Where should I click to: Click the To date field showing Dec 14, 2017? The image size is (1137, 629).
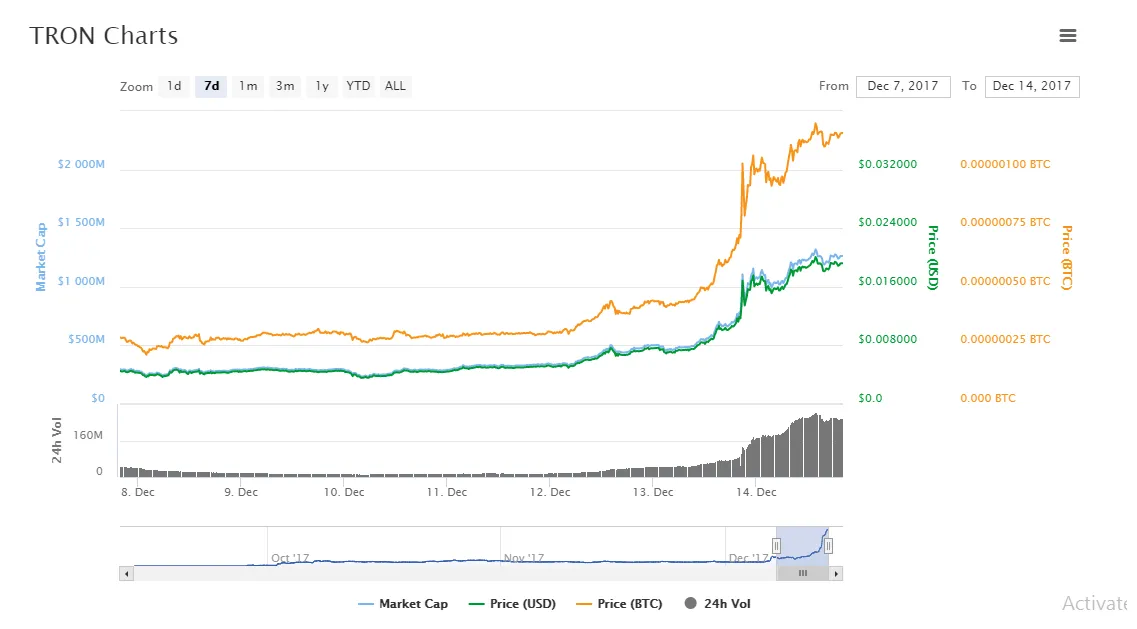point(1032,86)
